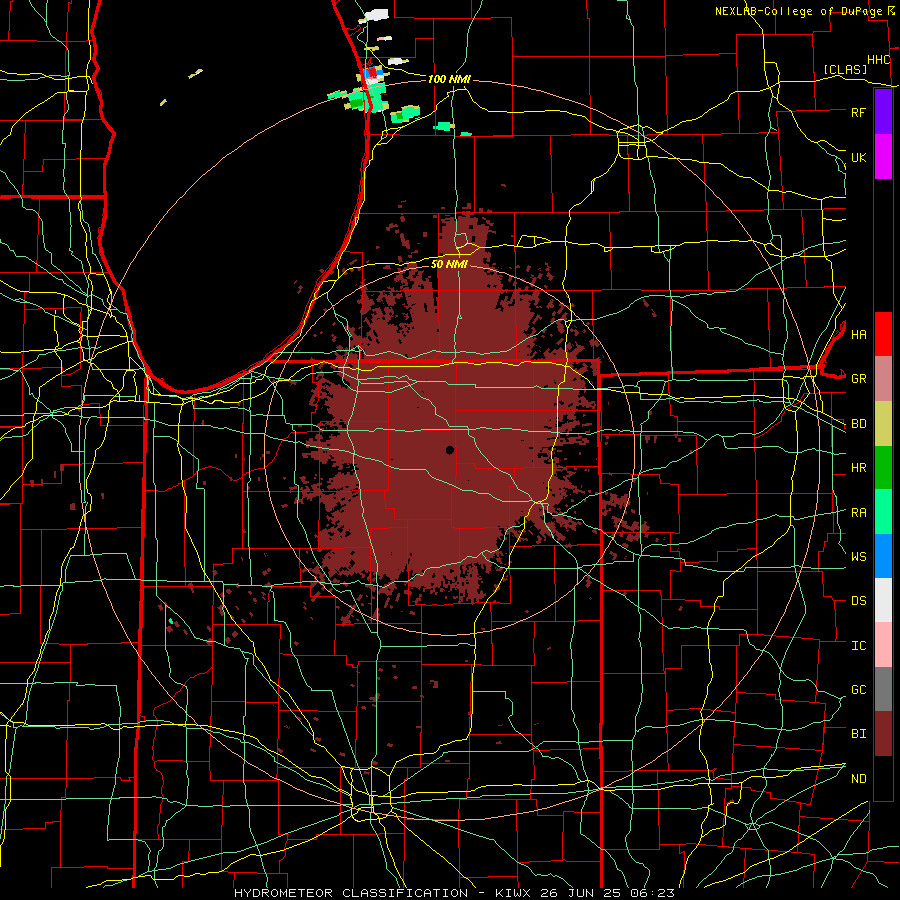
Task: Click the '[CLAS]' units label
Action: 845,69
